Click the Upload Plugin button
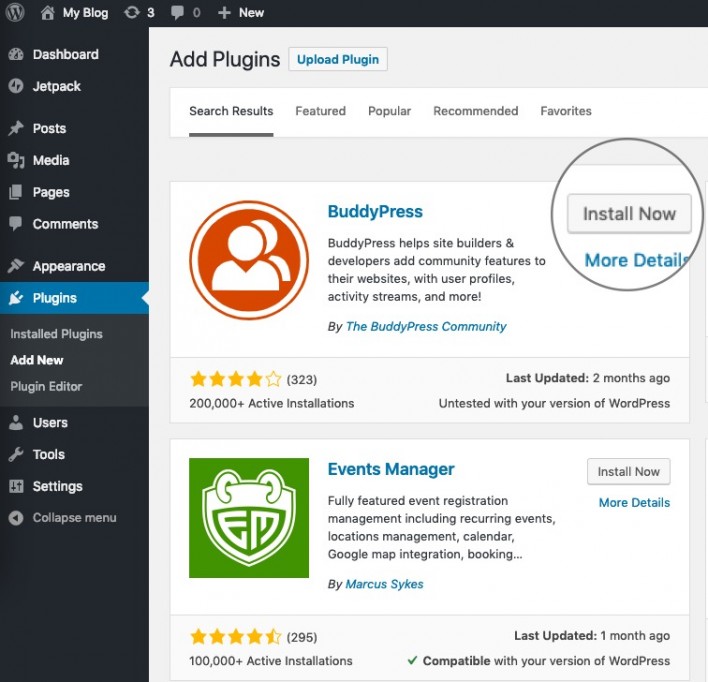This screenshot has width=708, height=682. coord(338,59)
